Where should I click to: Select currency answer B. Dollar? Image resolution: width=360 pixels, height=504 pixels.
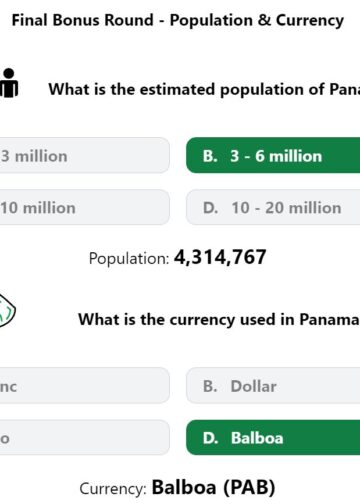pyautogui.click(x=273, y=386)
